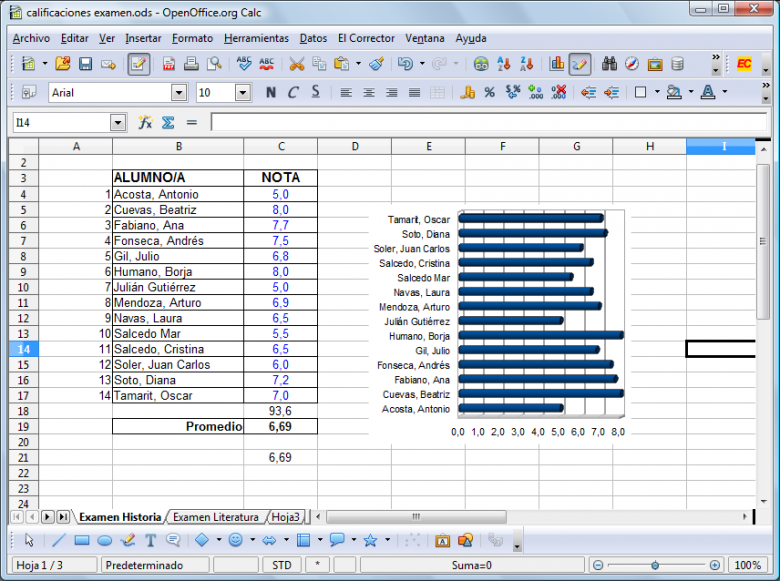Open the Gallery icon
780x581 pixels.
[x=655, y=64]
